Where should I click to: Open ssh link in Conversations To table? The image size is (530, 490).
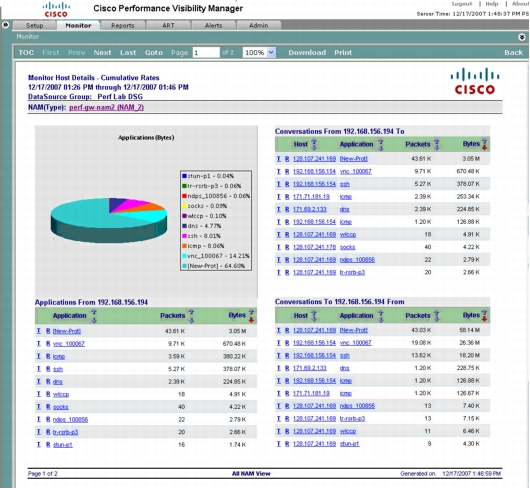click(344, 356)
